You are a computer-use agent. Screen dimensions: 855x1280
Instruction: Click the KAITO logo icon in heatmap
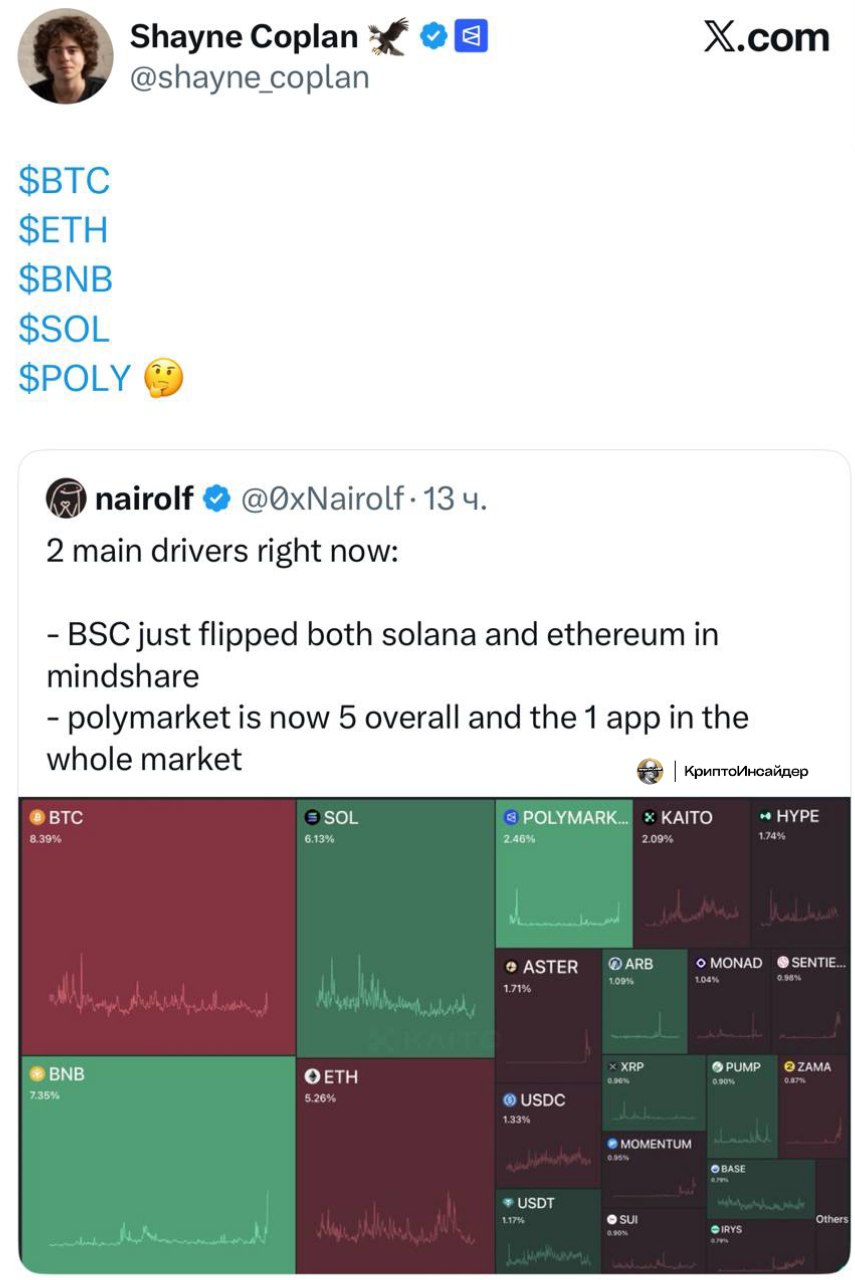(650, 817)
